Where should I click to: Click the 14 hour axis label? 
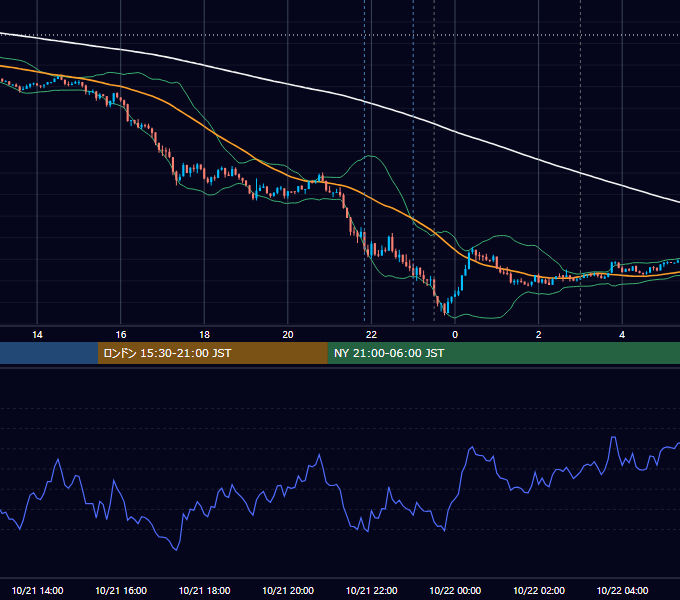point(37,335)
